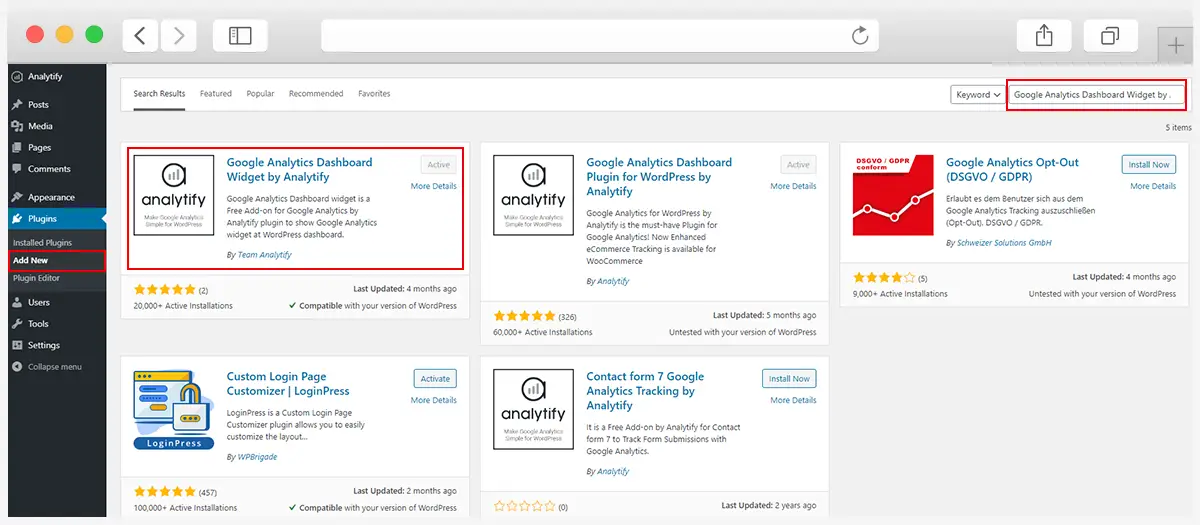The height and width of the screenshot is (525, 1200).
Task: Open the share icon in browser toolbar
Action: tap(1044, 36)
